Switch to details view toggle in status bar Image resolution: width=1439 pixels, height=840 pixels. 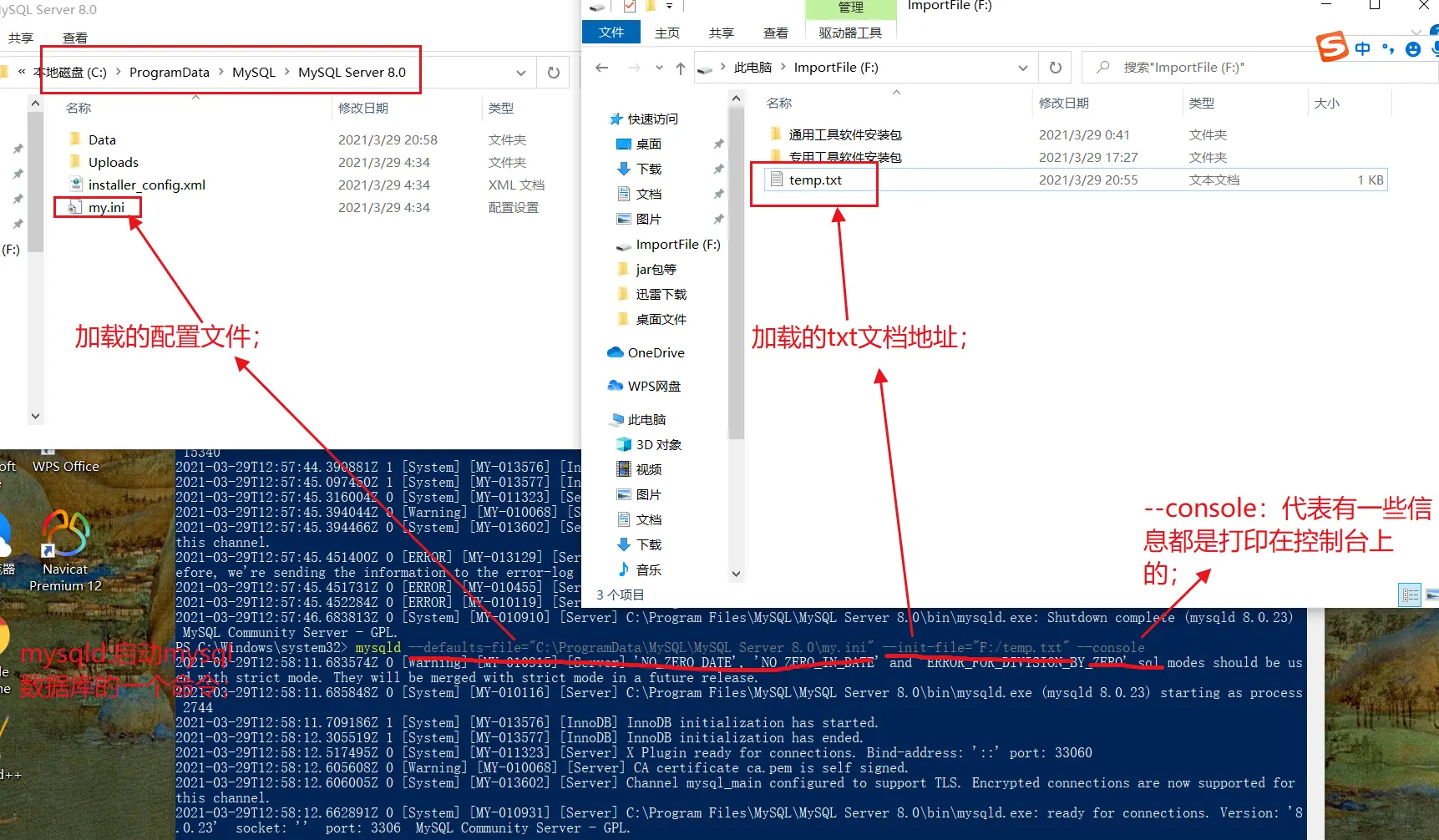[1410, 595]
